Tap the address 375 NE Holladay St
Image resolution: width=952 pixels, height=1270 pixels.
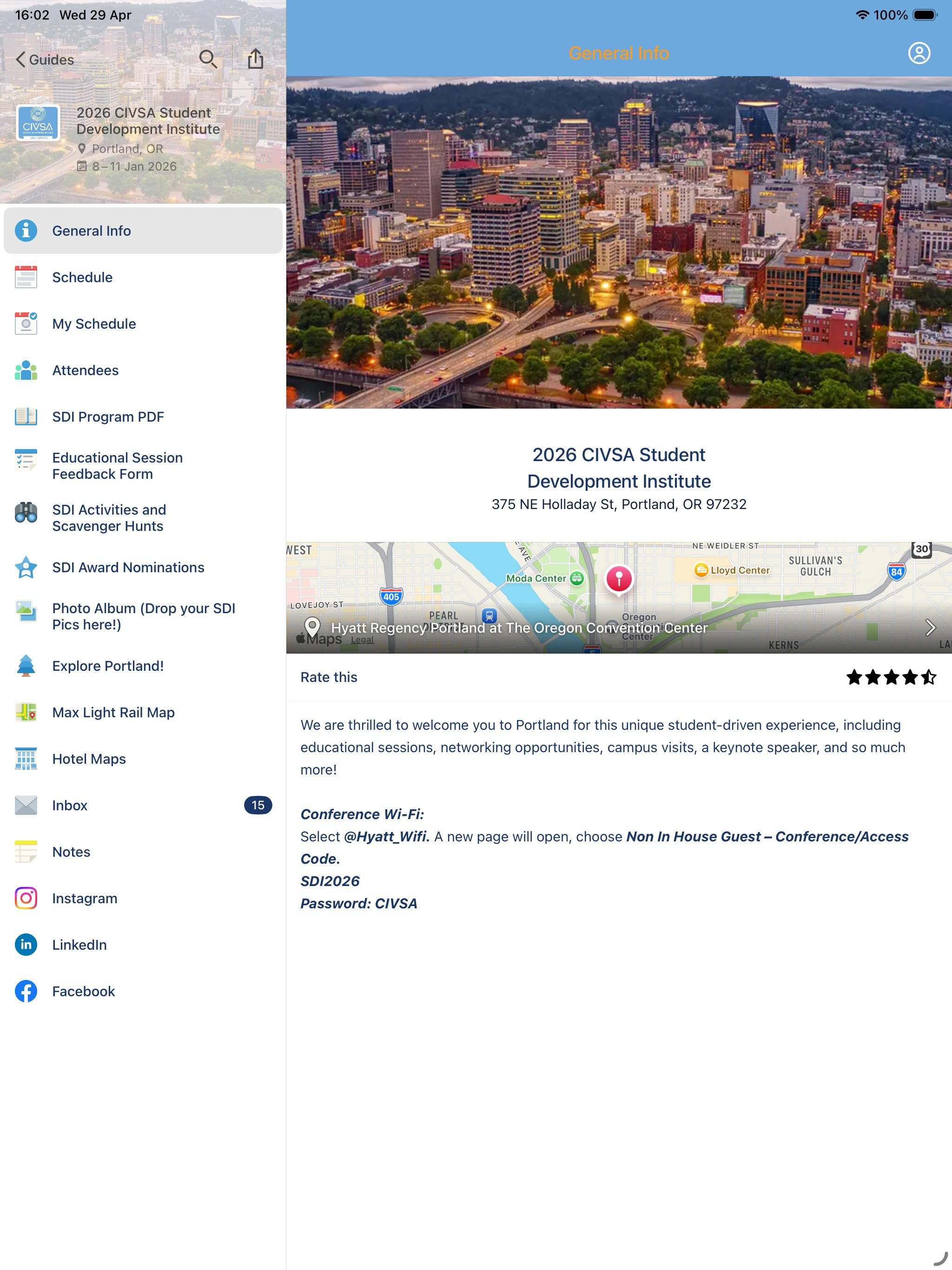pos(619,504)
